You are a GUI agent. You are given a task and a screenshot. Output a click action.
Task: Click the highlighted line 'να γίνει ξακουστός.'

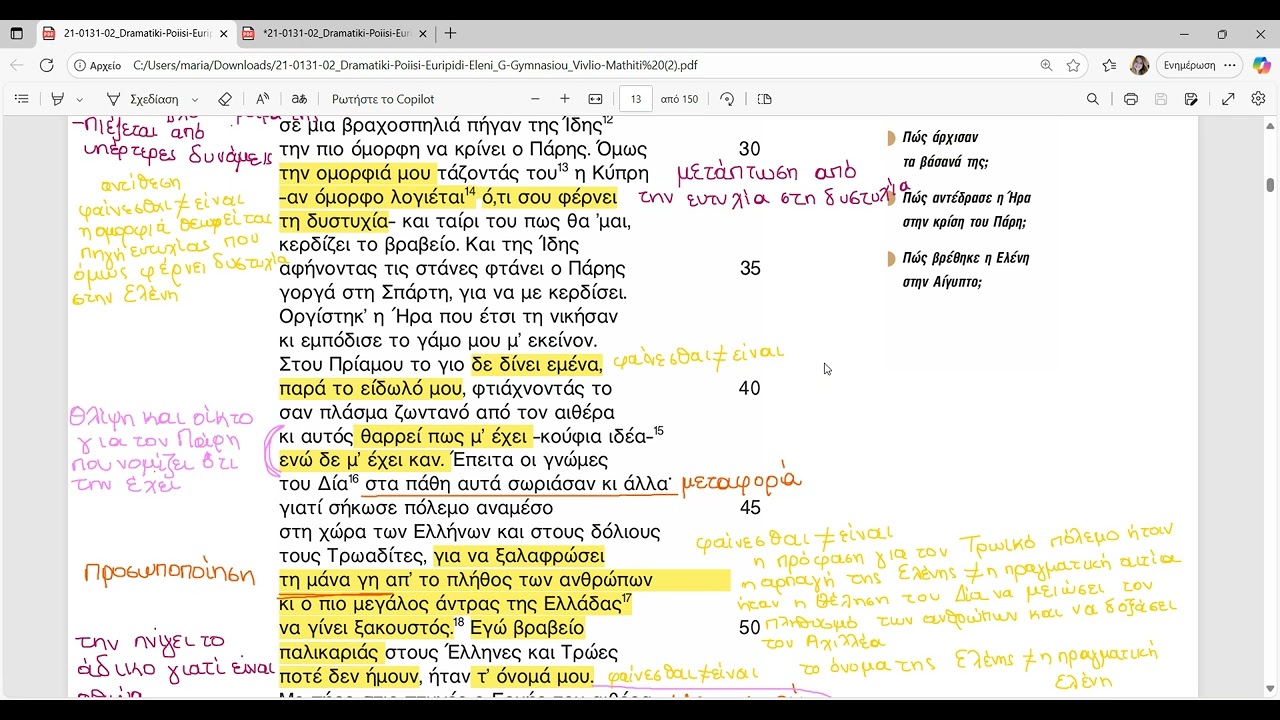tap(366, 628)
